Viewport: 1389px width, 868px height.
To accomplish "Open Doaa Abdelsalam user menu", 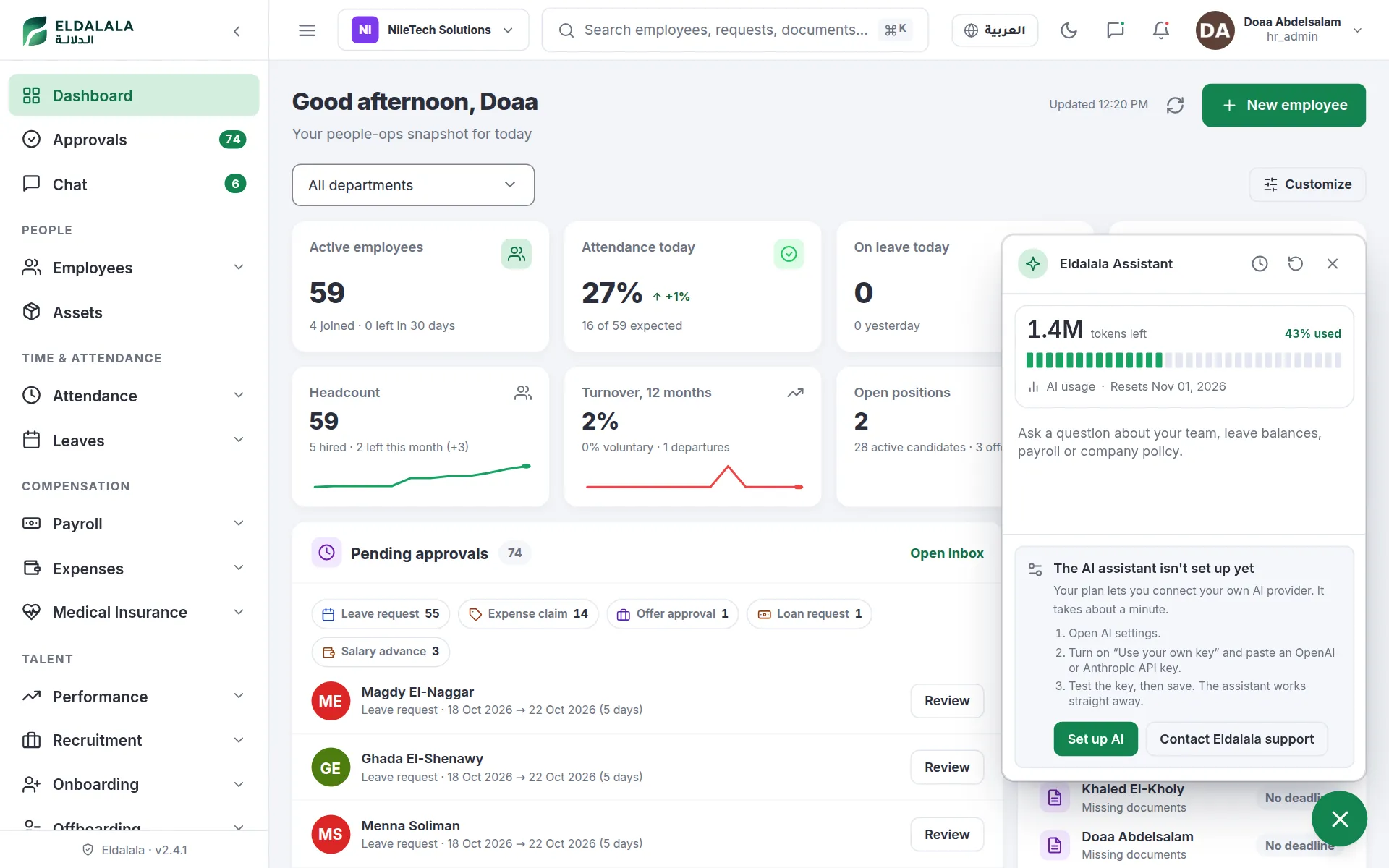I will click(1280, 30).
